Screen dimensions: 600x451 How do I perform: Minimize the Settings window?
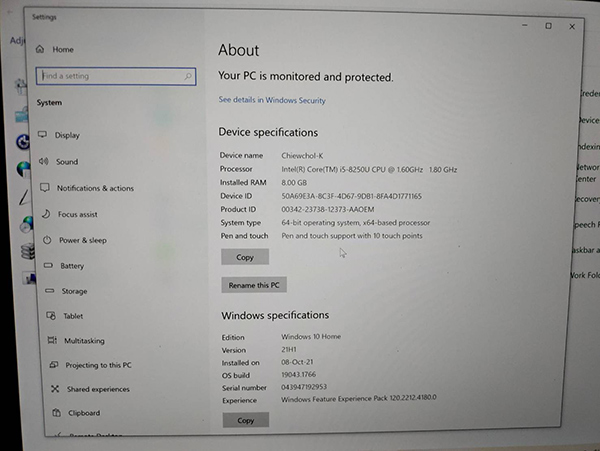[525, 25]
